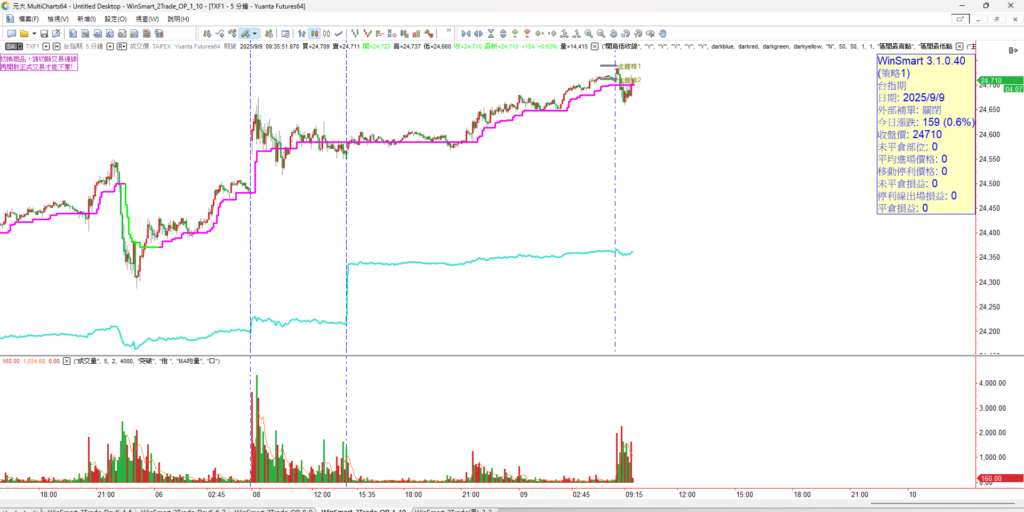Switch to the WinSmart_2Trade_OP_1_10 workspace tab

pyautogui.click(x=360, y=509)
